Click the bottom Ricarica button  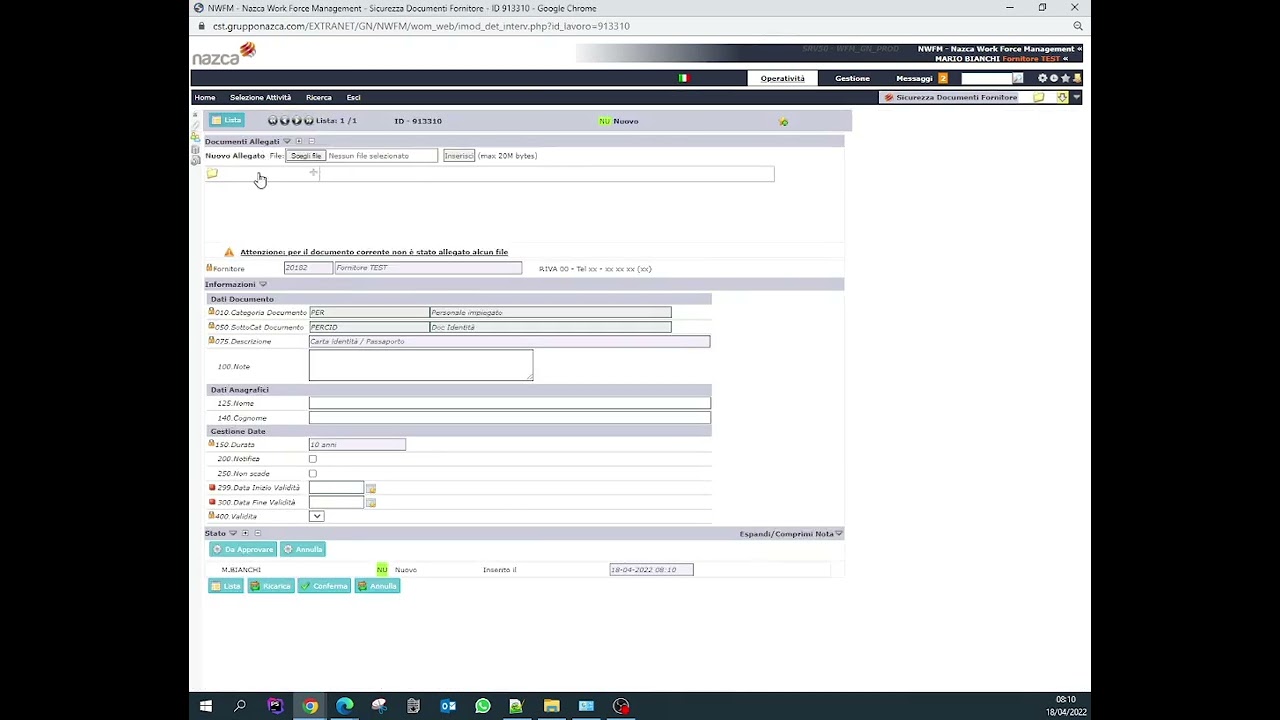271,586
